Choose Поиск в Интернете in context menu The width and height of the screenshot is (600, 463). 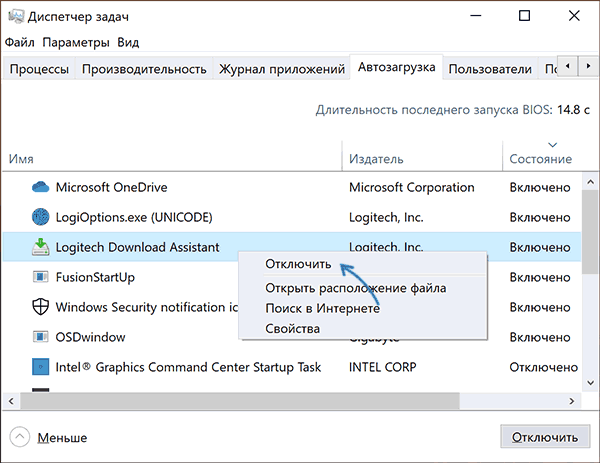[x=323, y=308]
